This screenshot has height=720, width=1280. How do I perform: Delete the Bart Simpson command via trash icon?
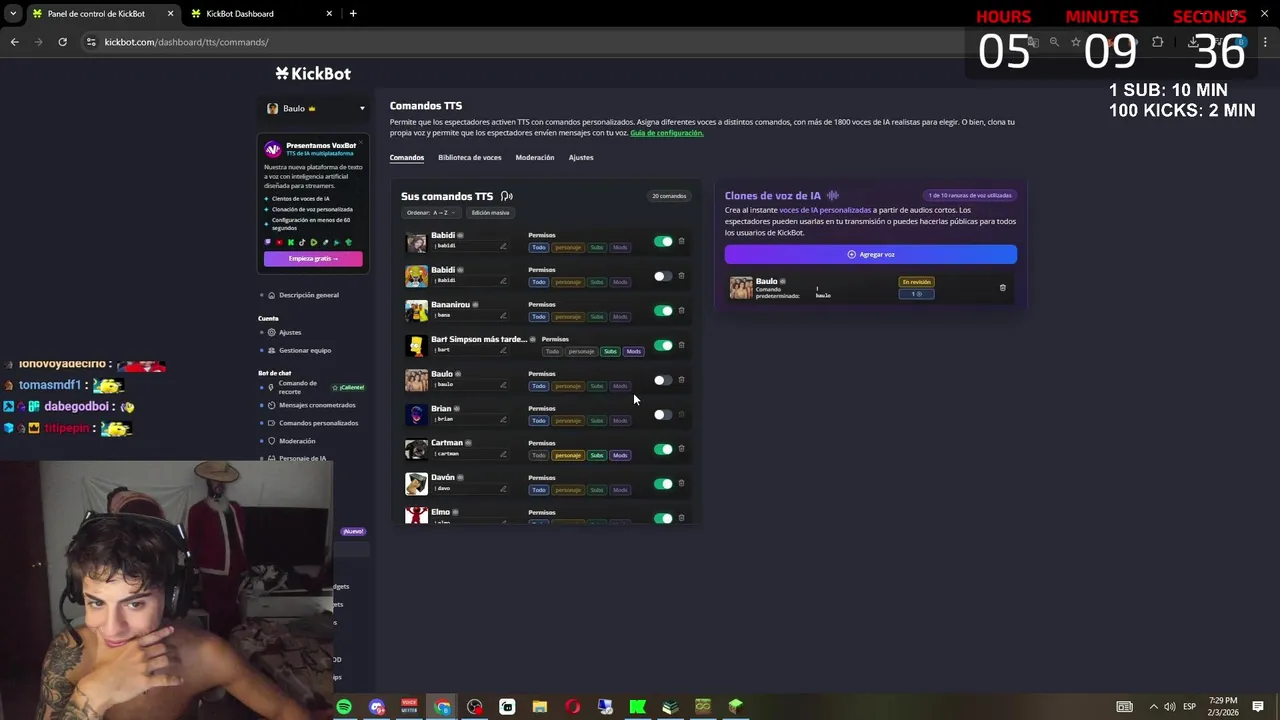(x=682, y=345)
